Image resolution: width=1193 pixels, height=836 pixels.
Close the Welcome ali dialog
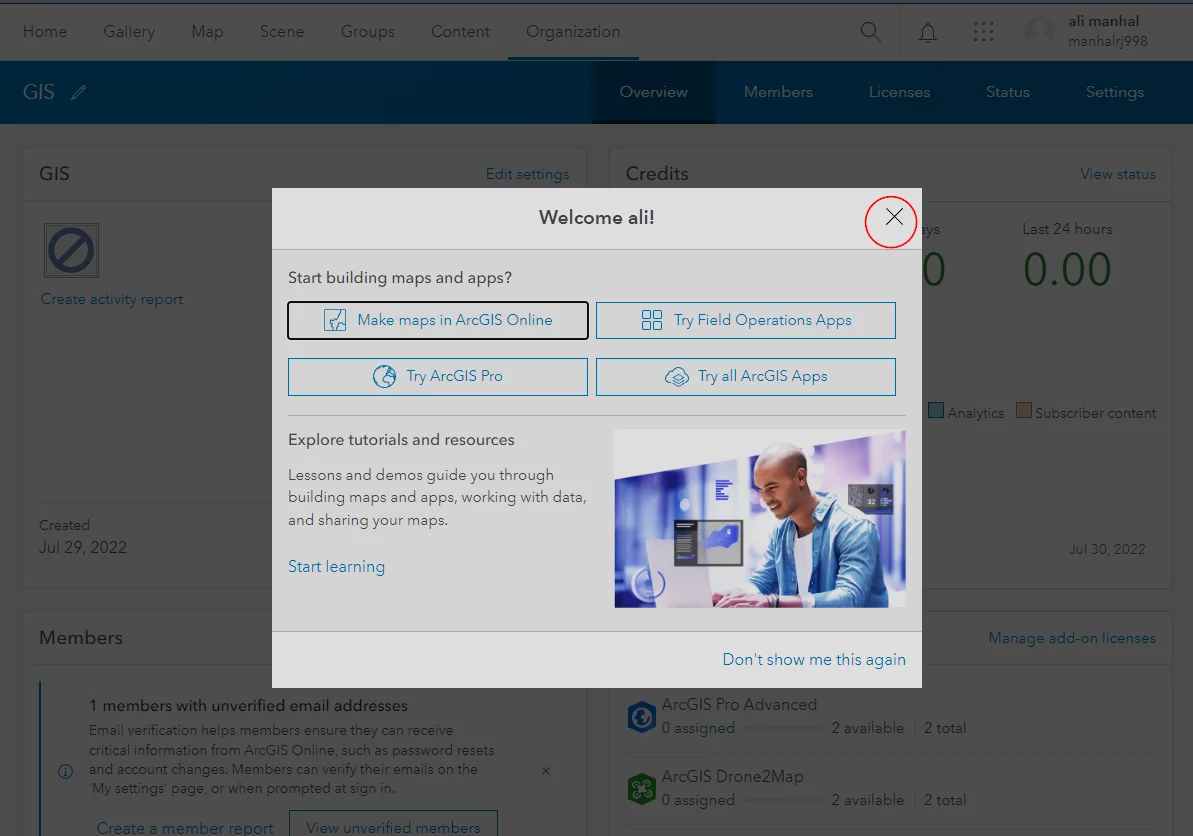[894, 218]
